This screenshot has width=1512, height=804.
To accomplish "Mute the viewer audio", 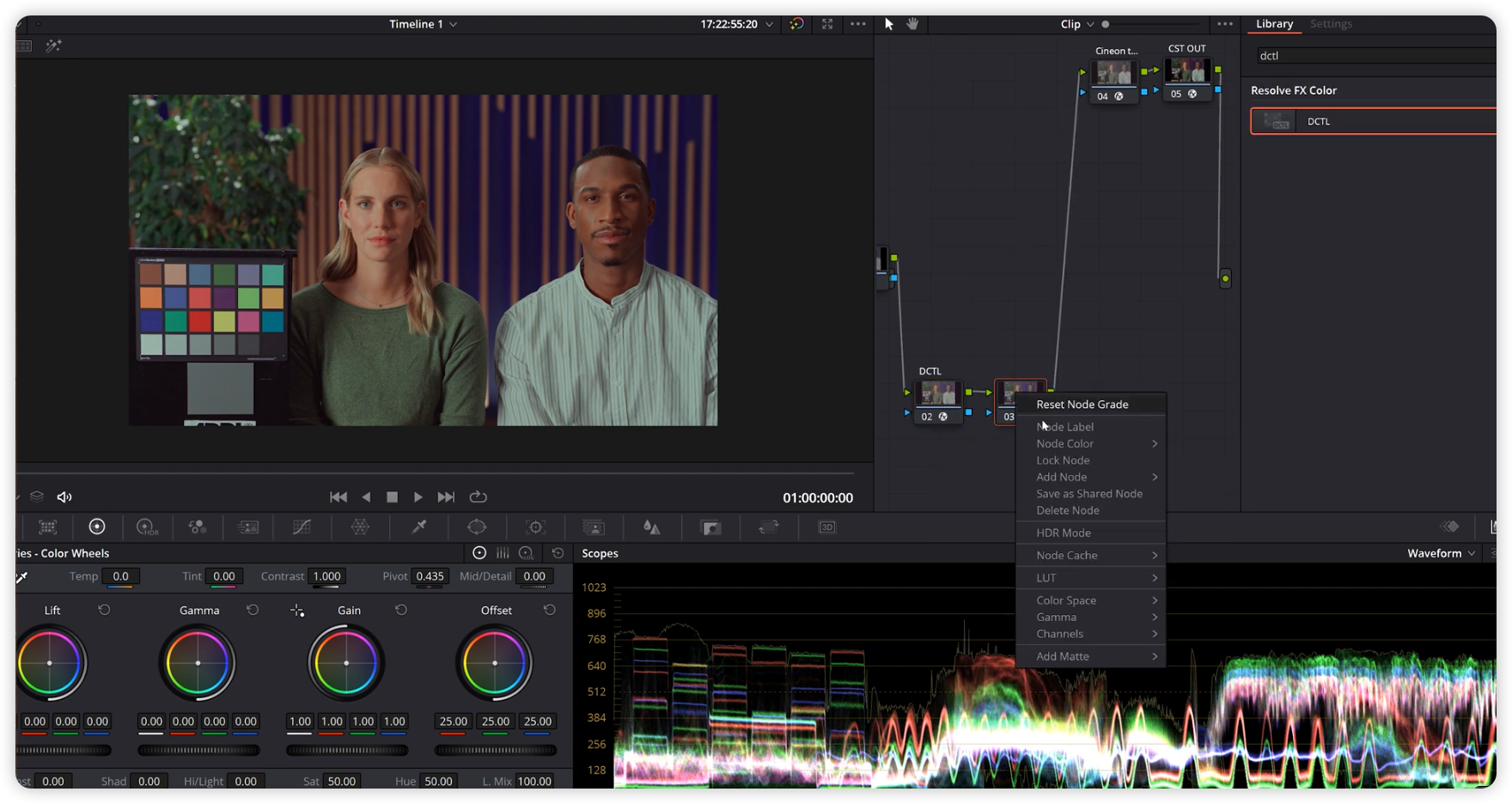I will click(x=64, y=496).
